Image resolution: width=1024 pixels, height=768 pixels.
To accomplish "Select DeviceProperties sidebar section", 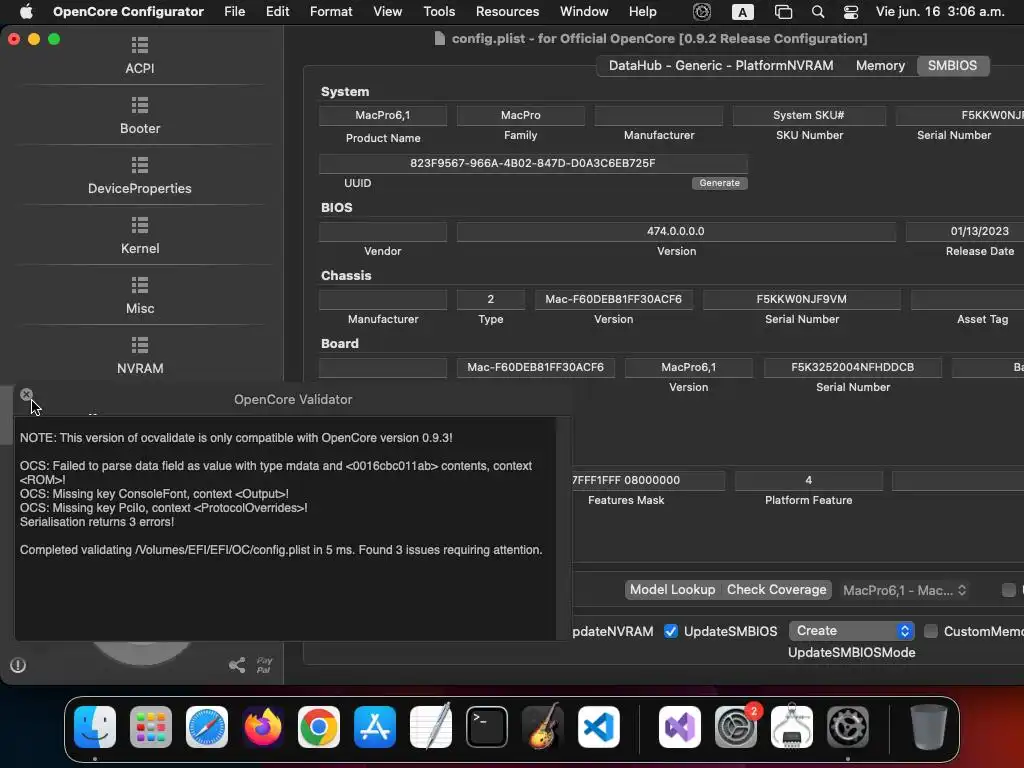I will pyautogui.click(x=140, y=176).
